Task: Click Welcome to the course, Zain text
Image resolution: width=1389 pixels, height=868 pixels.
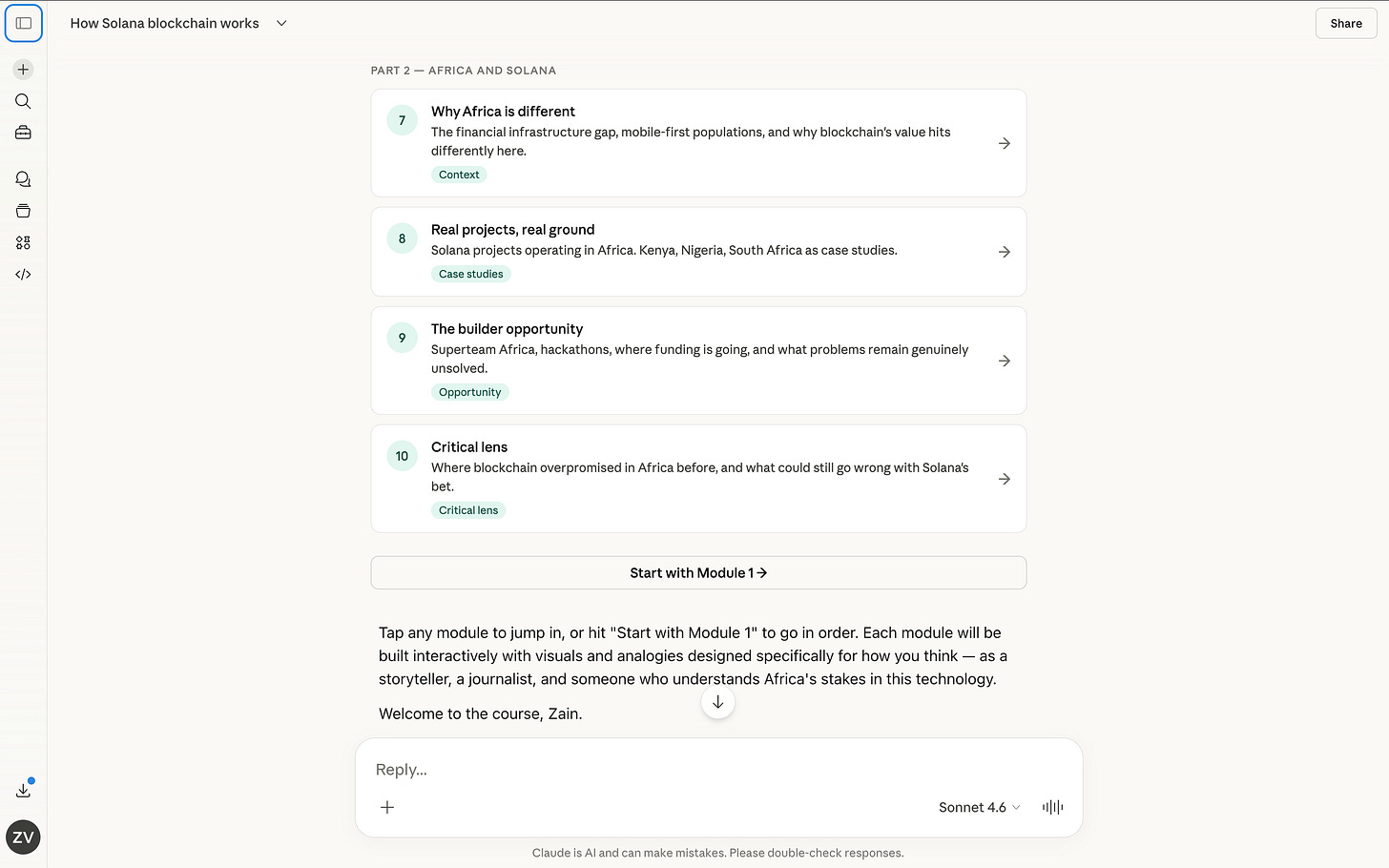Action: coord(480,713)
